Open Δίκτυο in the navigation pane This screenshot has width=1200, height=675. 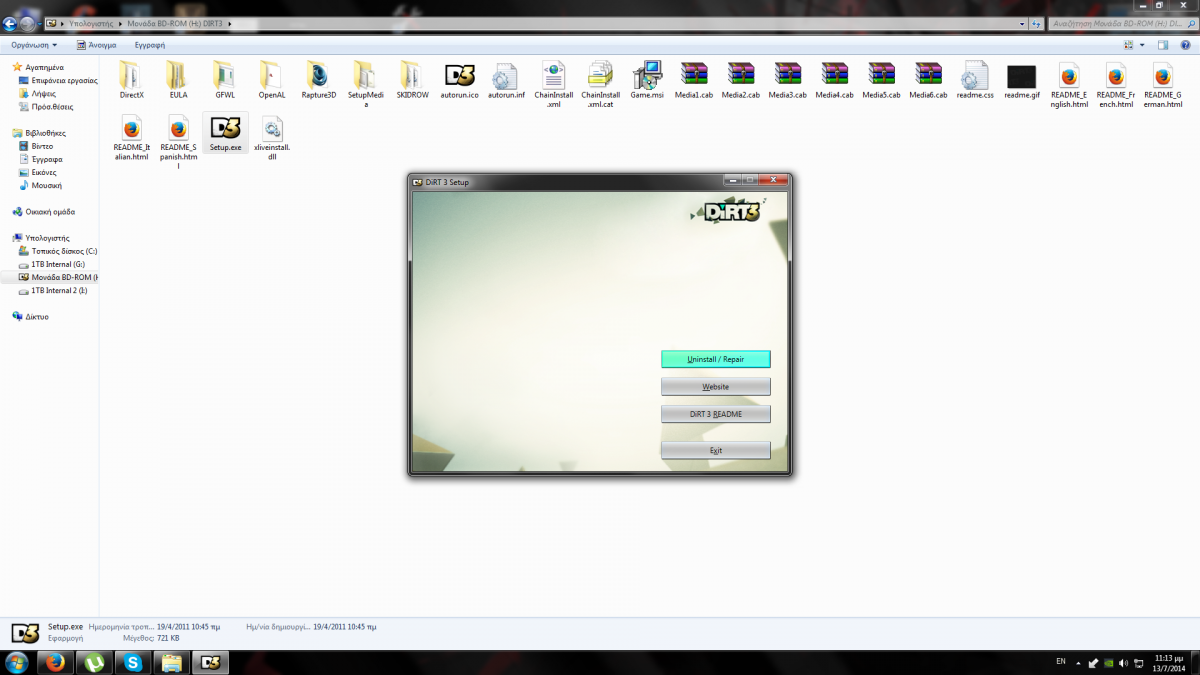(31, 316)
